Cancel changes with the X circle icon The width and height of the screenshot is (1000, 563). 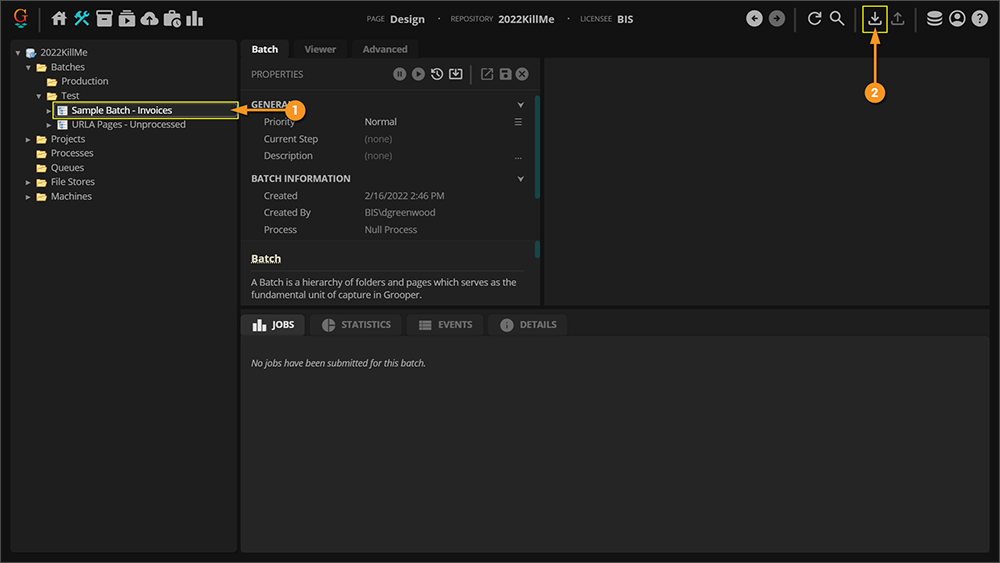[x=522, y=74]
